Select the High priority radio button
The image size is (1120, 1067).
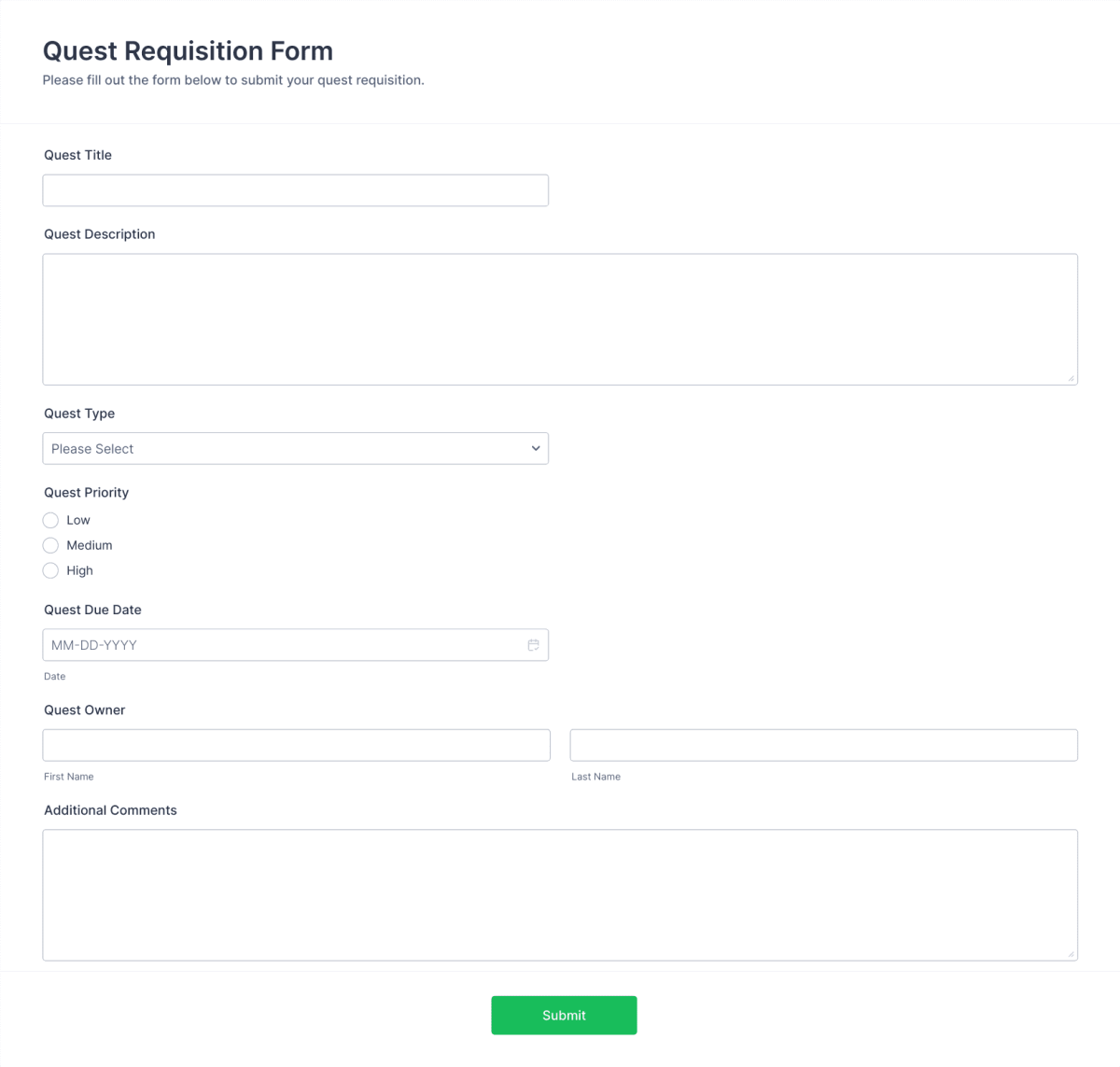(x=50, y=570)
